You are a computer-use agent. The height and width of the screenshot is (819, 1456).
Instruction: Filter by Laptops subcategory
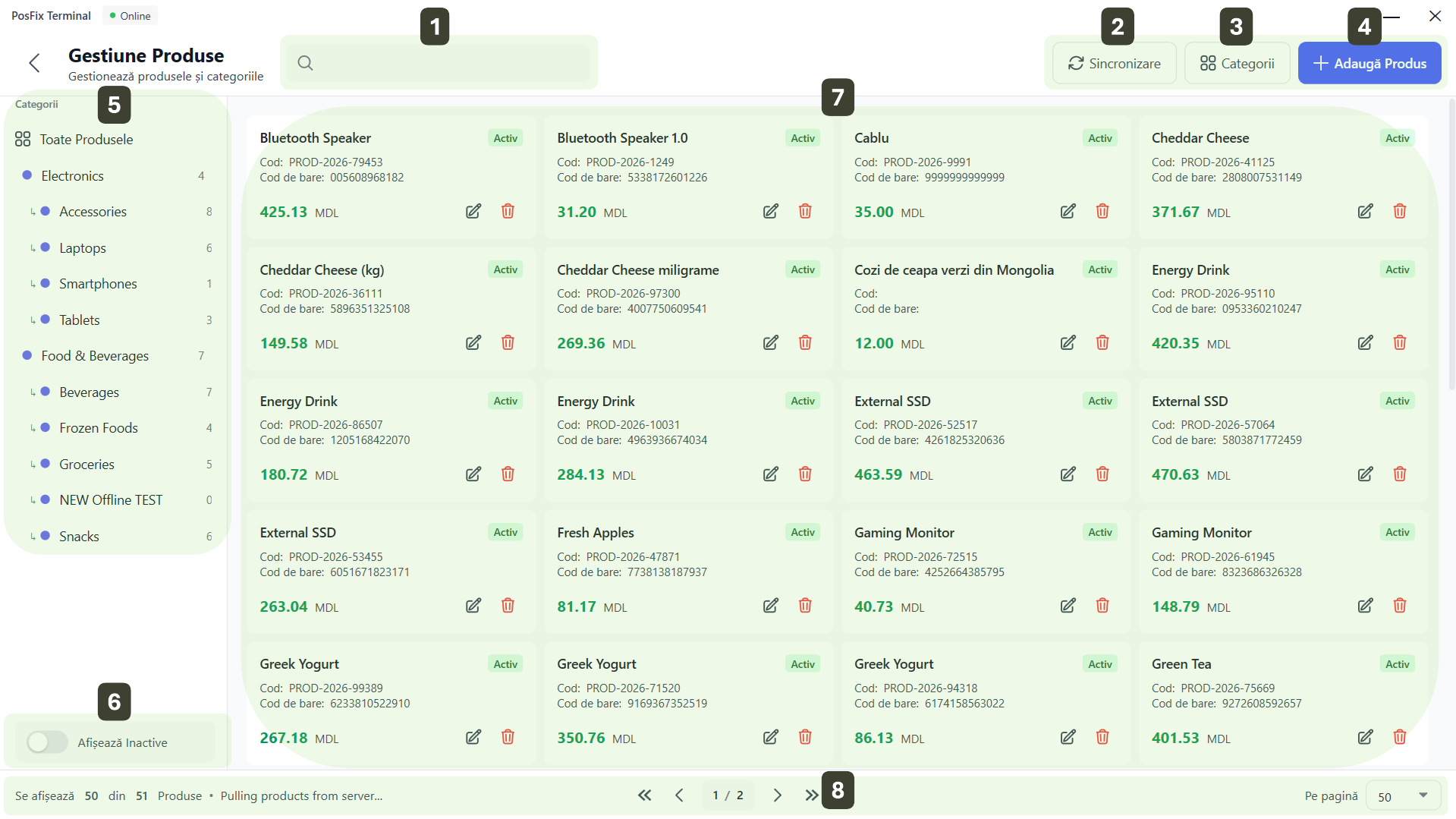tap(83, 248)
